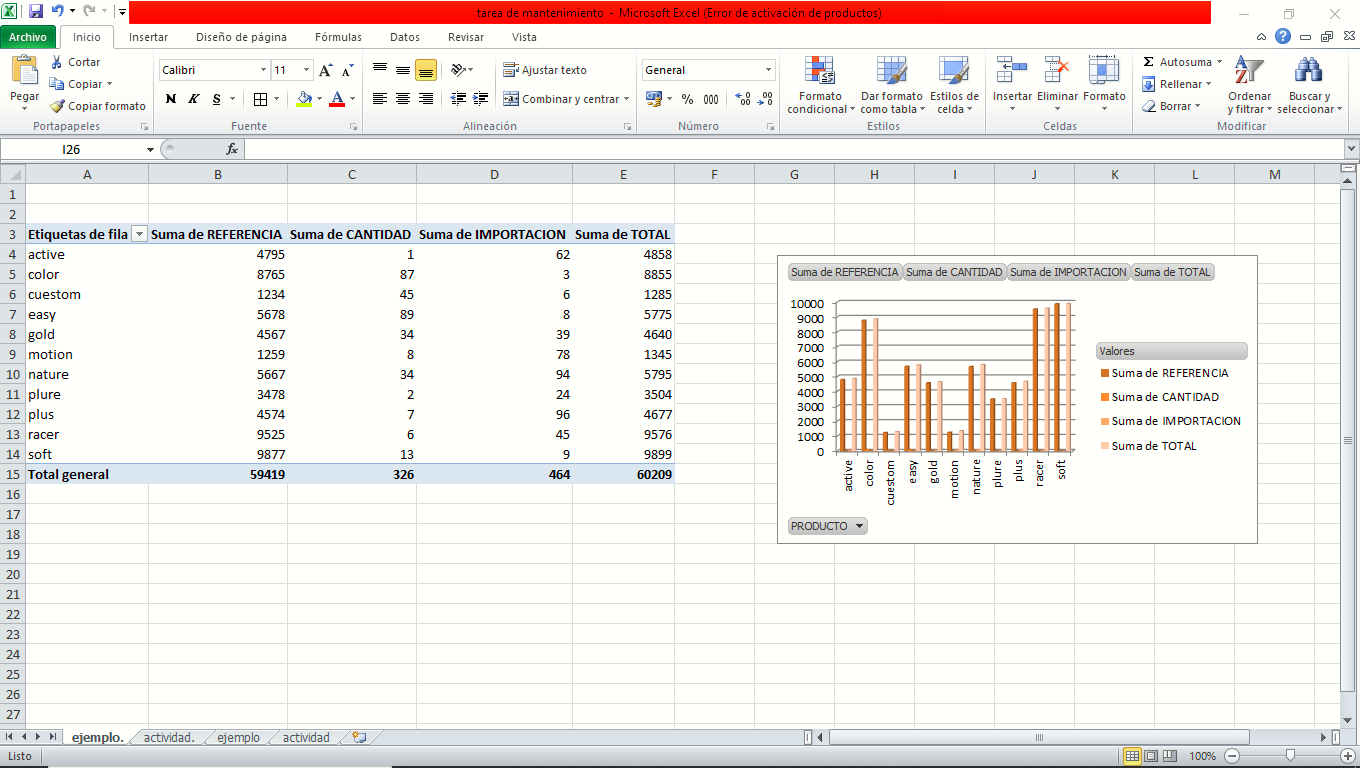Increase decimal places
The image size is (1360, 768).
point(743,99)
